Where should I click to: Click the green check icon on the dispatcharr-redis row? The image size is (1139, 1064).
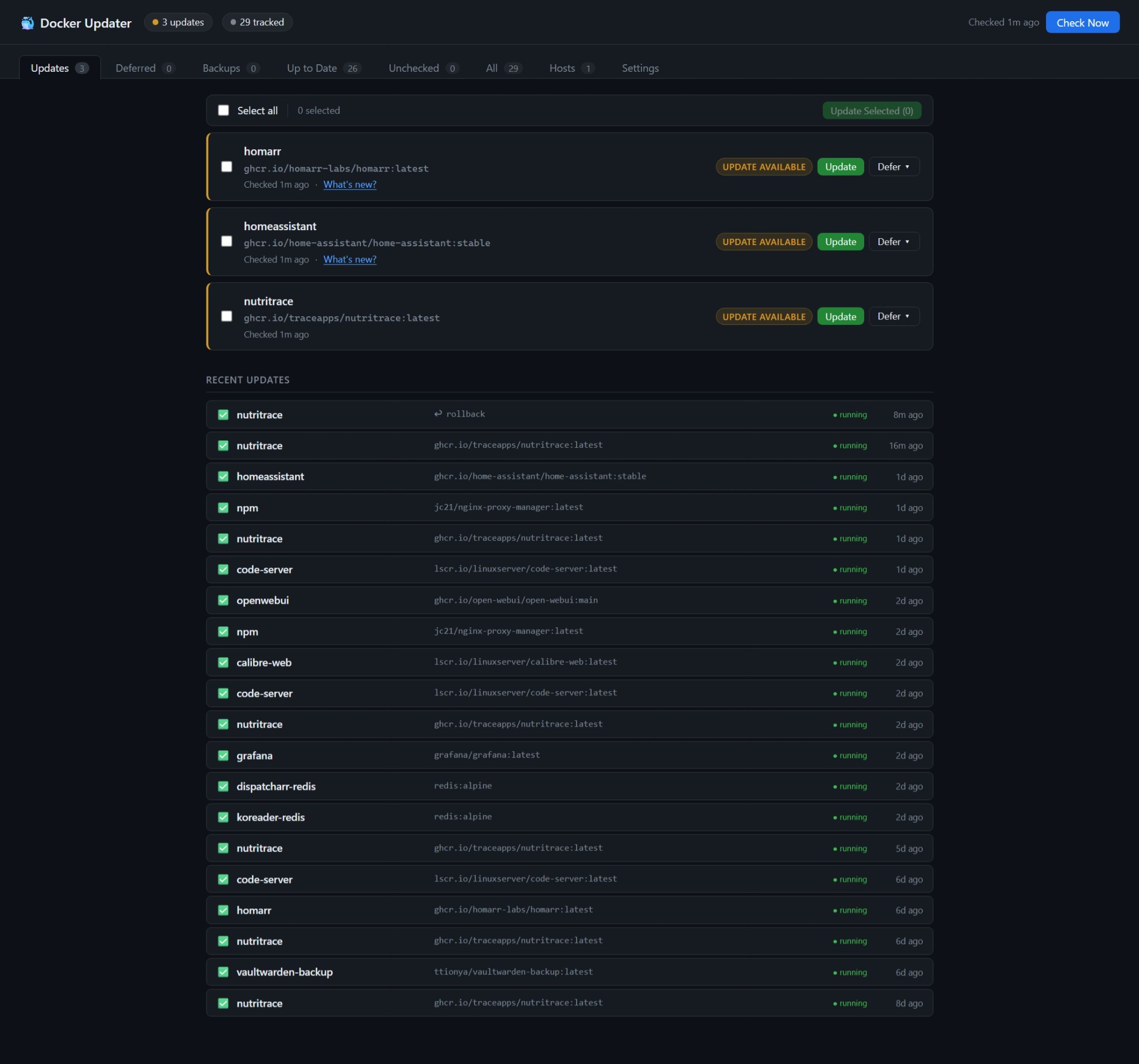click(223, 786)
